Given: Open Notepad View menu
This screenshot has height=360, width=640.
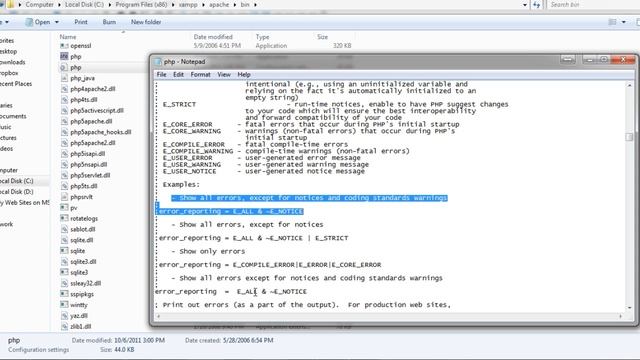Looking at the screenshot, I should [x=224, y=75].
